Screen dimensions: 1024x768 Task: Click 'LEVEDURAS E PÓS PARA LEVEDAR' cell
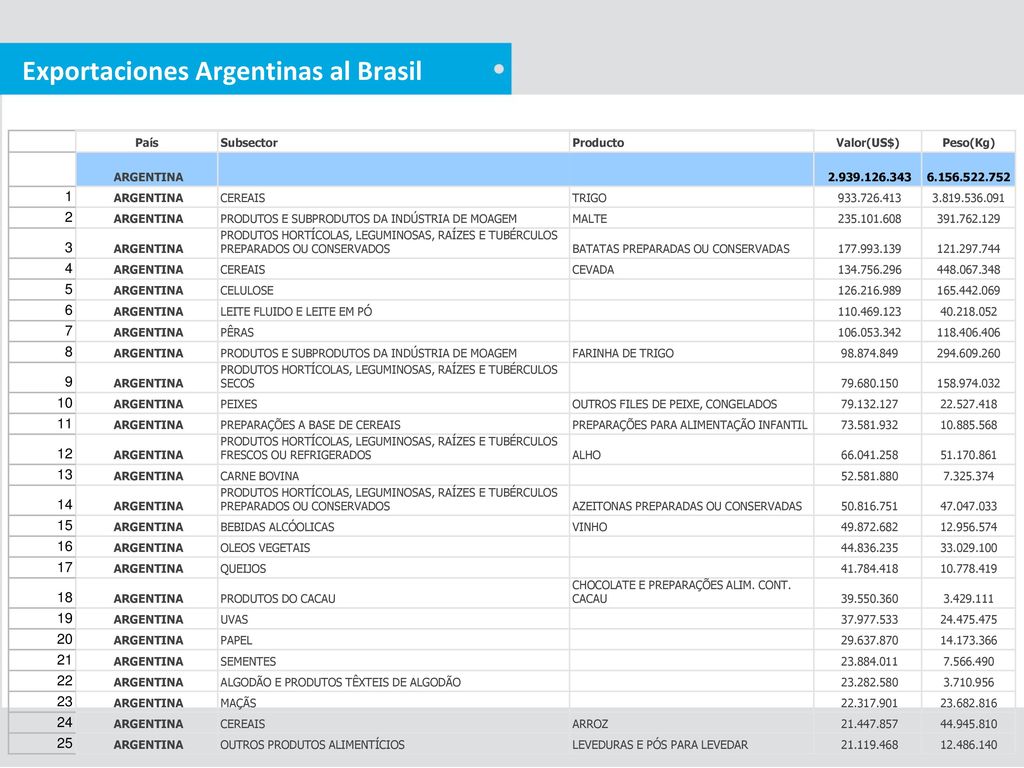(660, 745)
